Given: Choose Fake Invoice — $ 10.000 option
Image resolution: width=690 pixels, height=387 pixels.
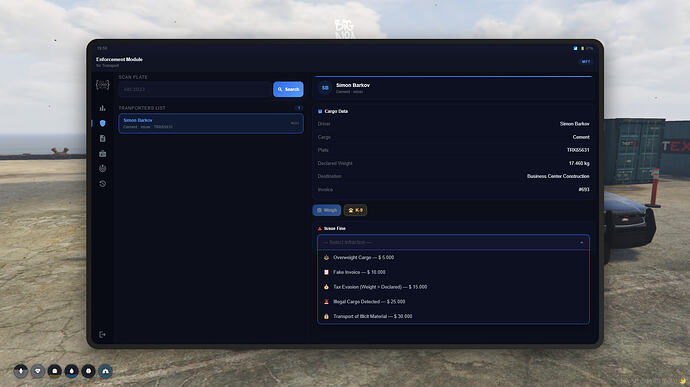Looking at the screenshot, I should point(453,272).
